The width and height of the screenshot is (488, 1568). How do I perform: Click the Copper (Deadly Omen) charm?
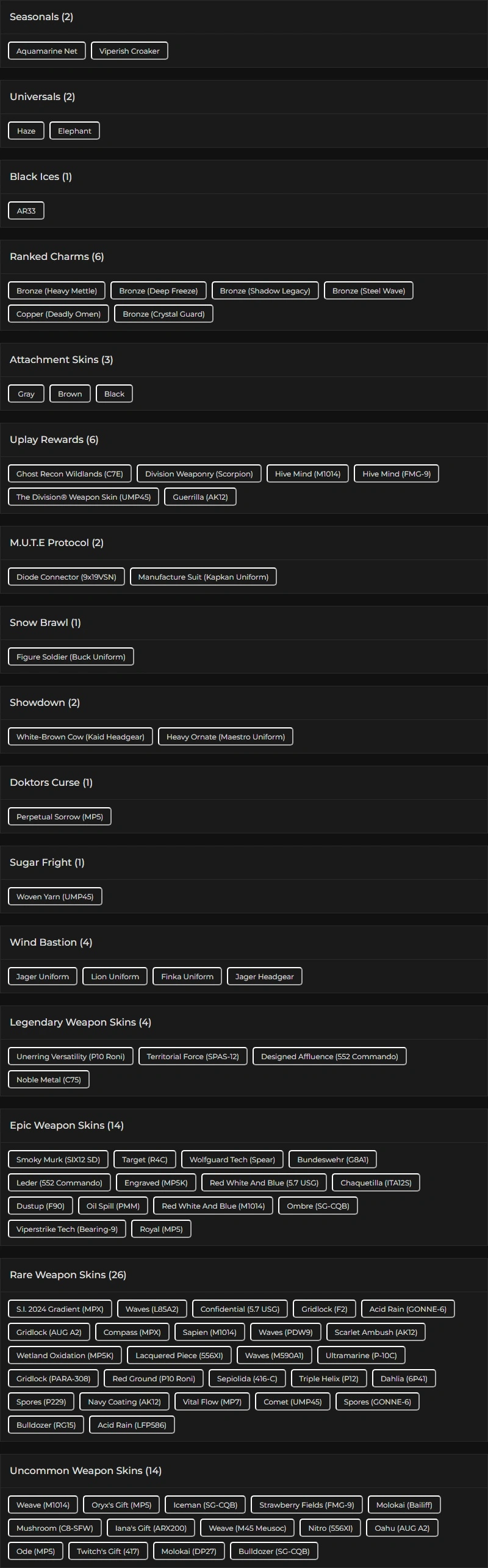59,314
